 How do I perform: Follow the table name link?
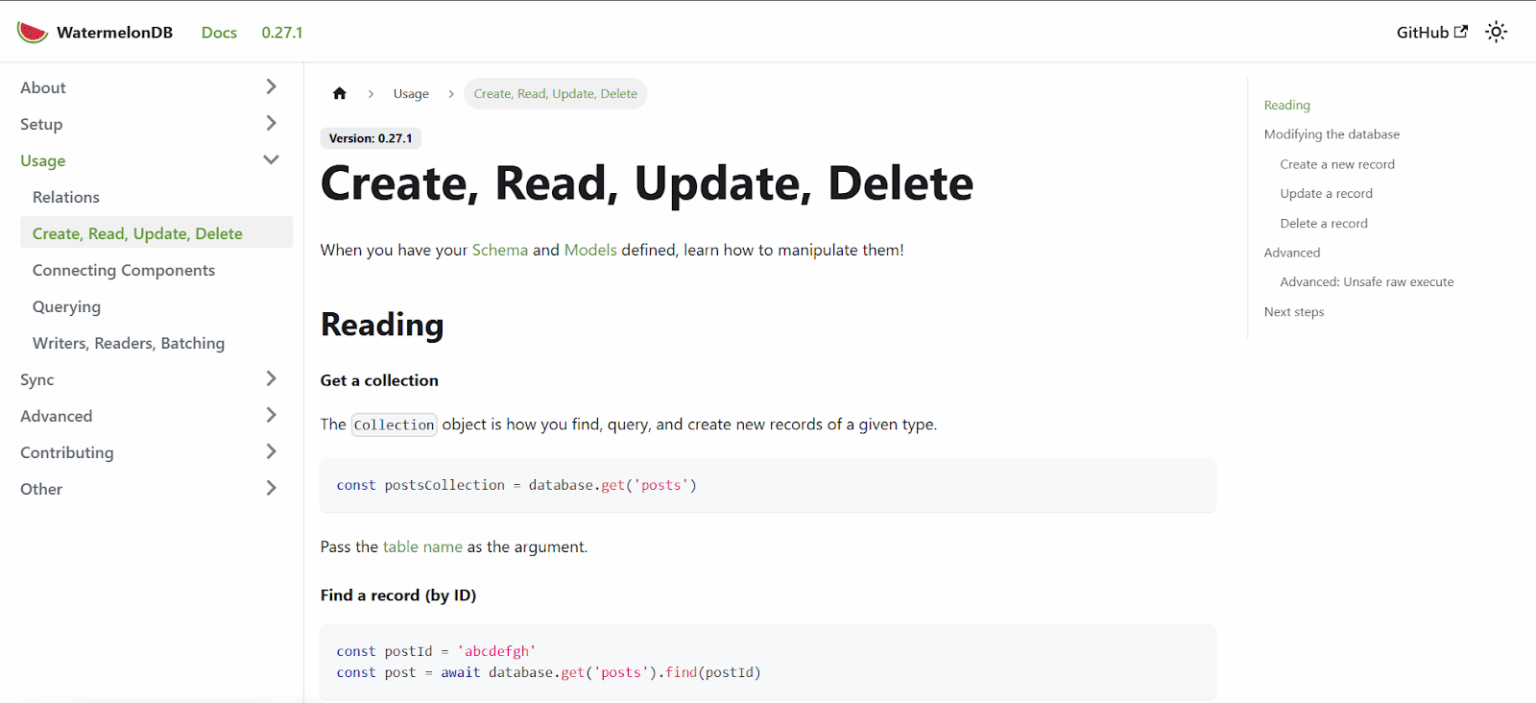click(x=423, y=546)
